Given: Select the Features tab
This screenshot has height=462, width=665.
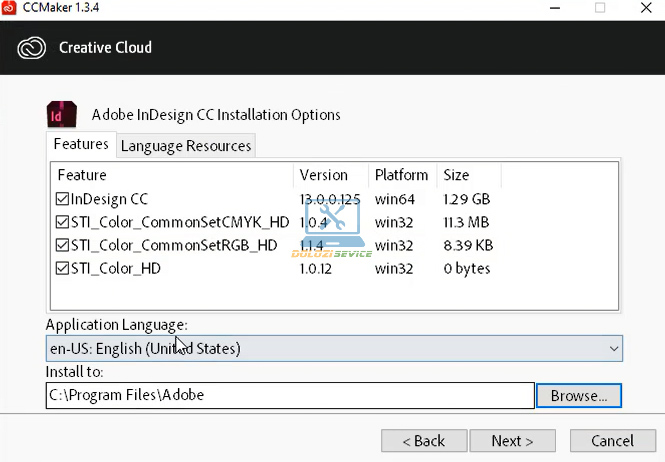Looking at the screenshot, I should click(81, 145).
